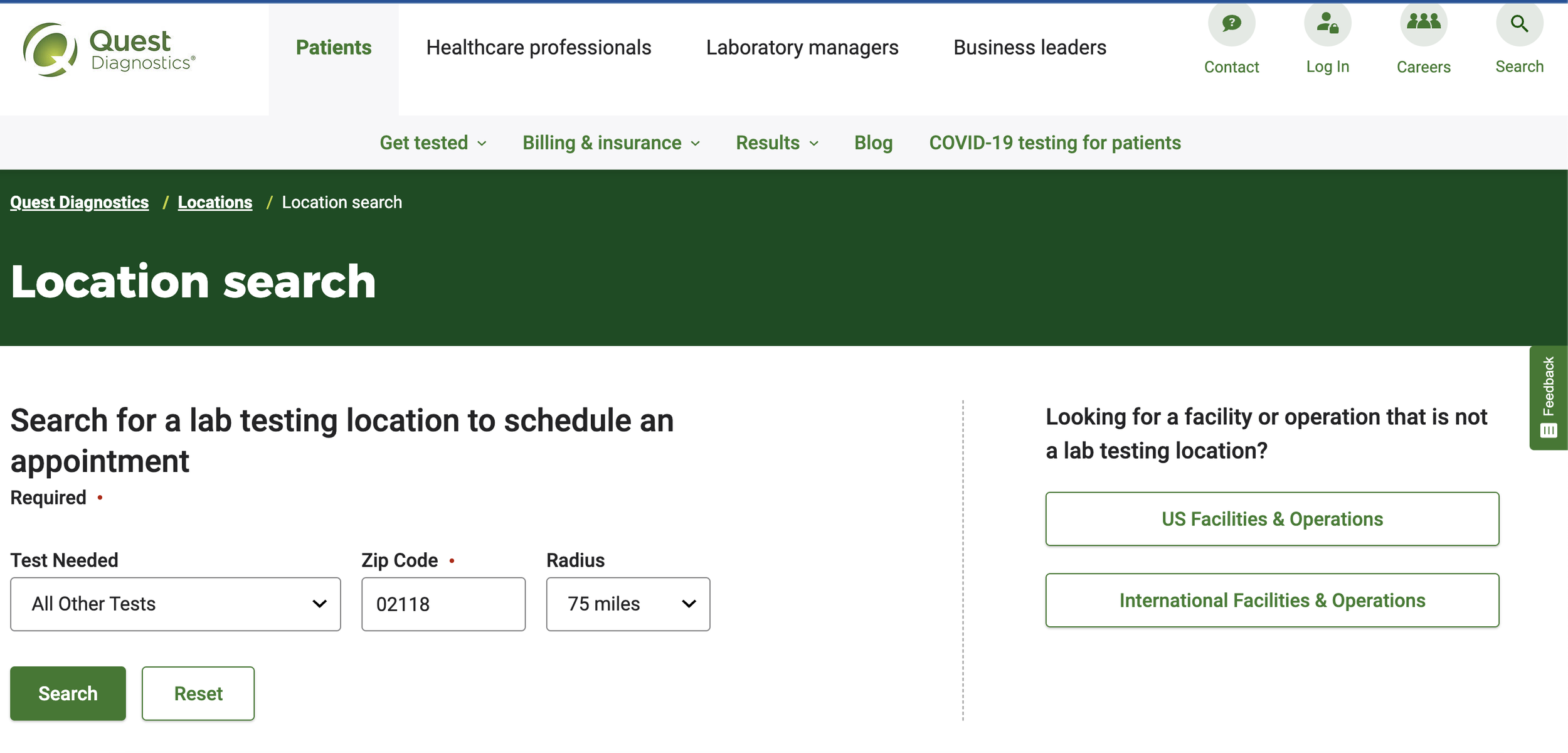This screenshot has width=1568, height=753.
Task: Switch to Laboratory managers tab
Action: pyautogui.click(x=802, y=48)
